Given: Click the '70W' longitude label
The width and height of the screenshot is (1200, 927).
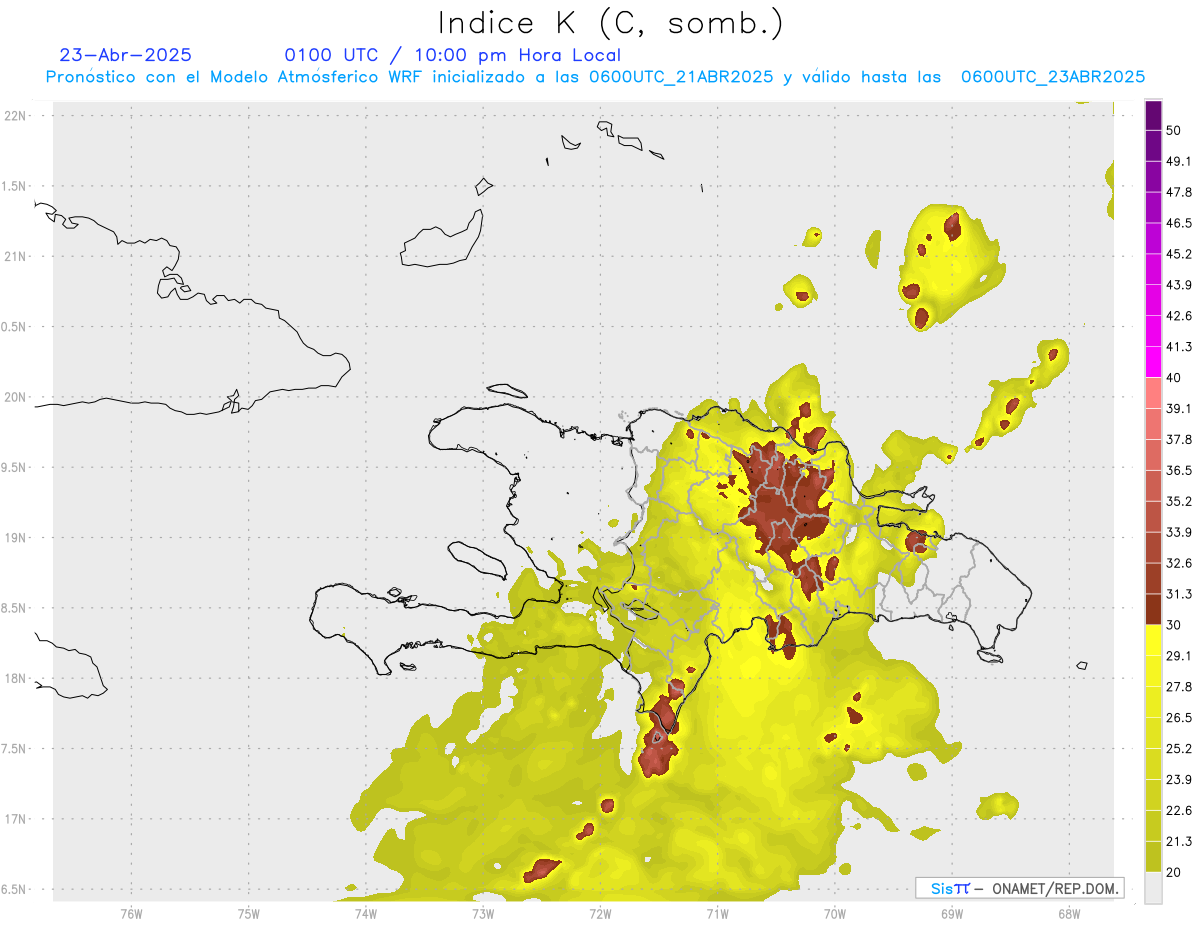Looking at the screenshot, I should pos(834,913).
